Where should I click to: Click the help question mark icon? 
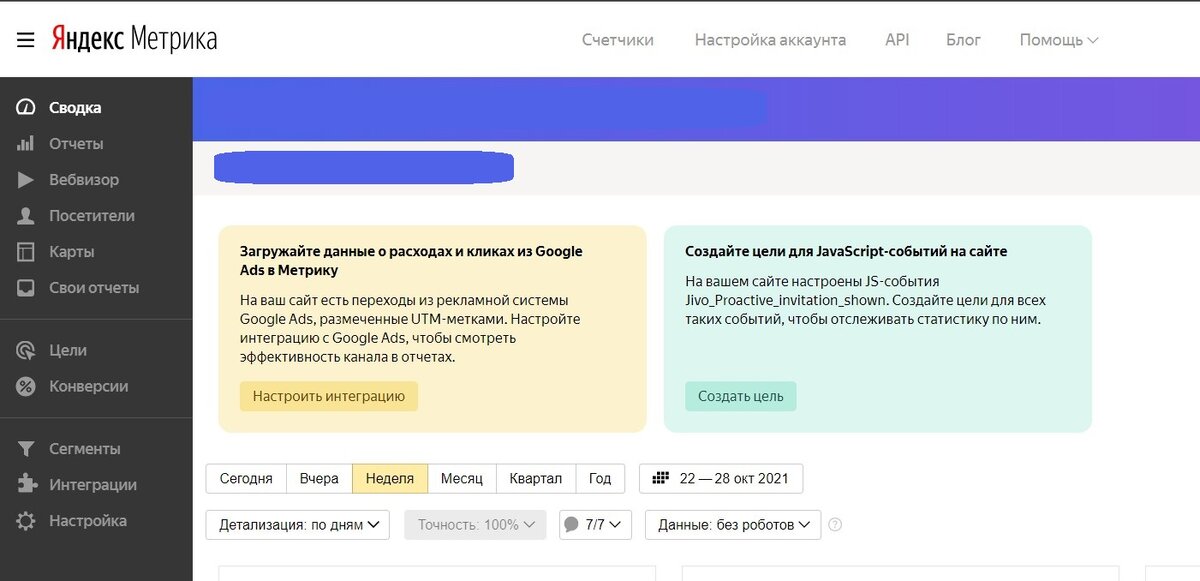coord(835,524)
